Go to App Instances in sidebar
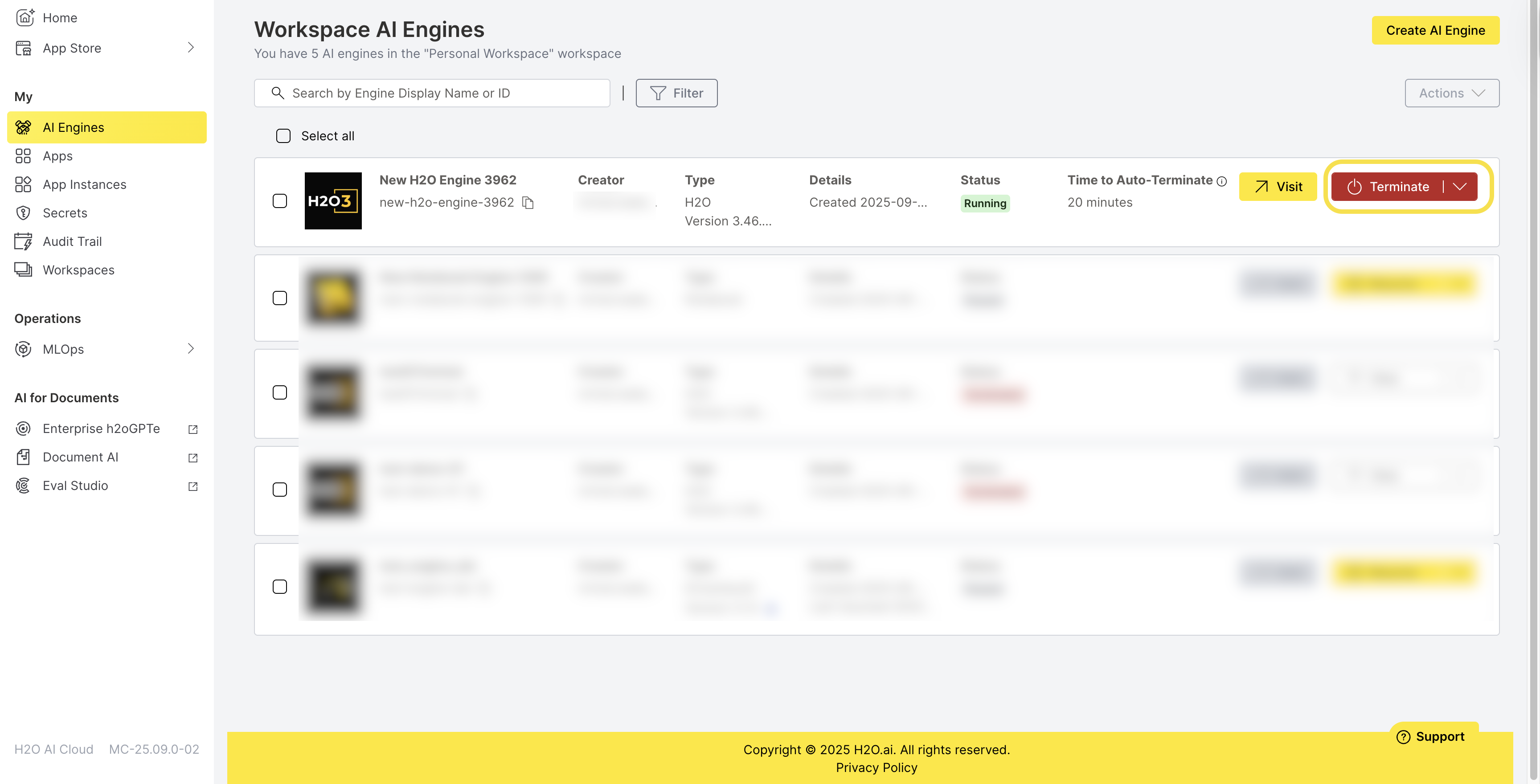The height and width of the screenshot is (784, 1540). coord(84,185)
